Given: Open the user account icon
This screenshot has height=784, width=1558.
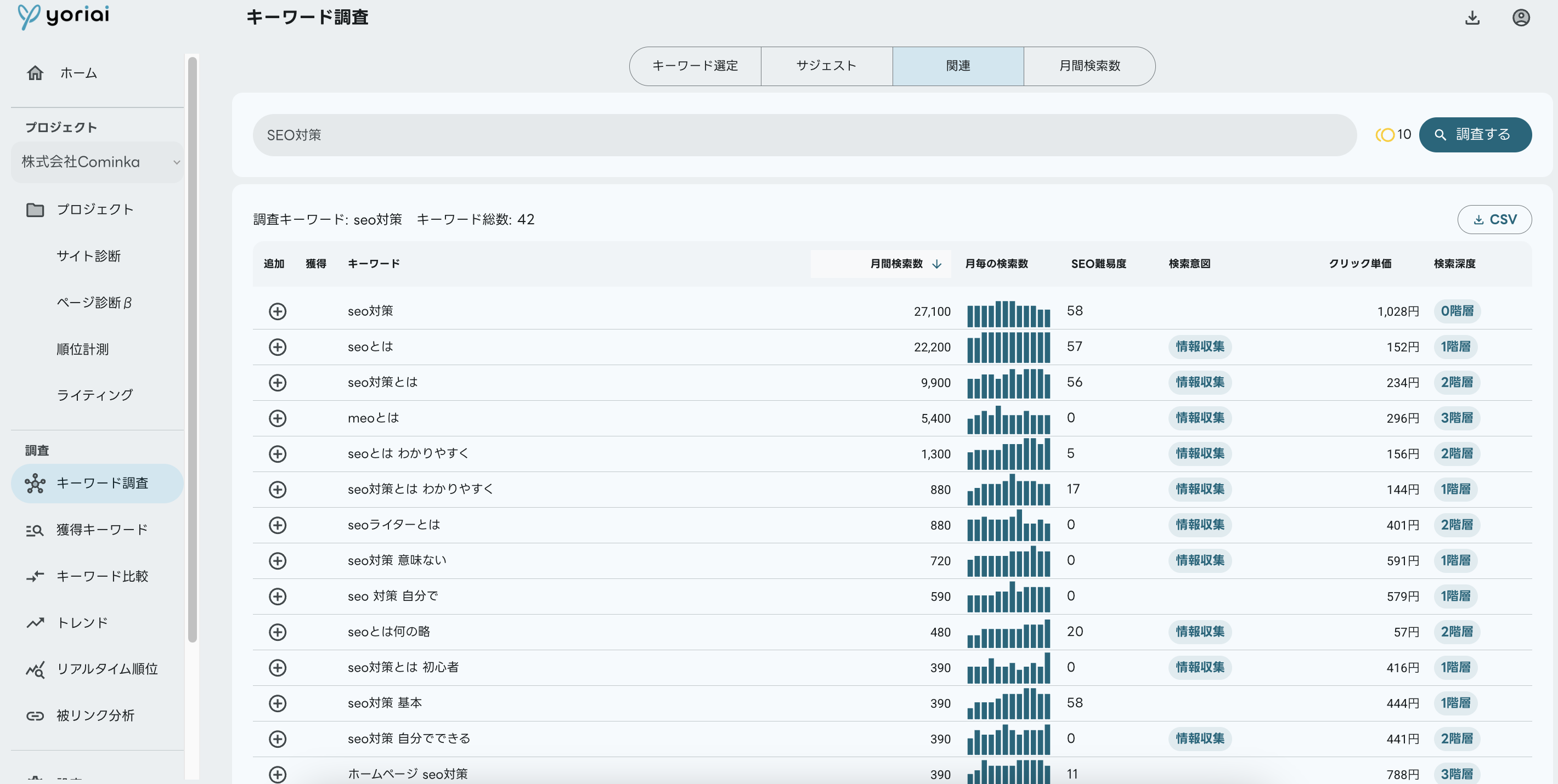Looking at the screenshot, I should pyautogui.click(x=1521, y=18).
